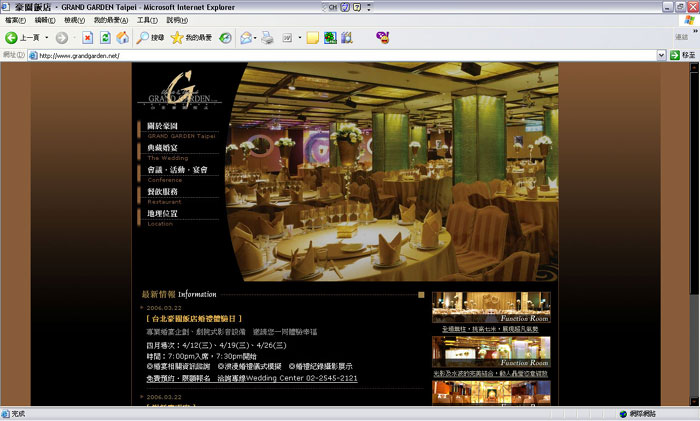Open 典藏婚宴 The Wedding page
This screenshot has width=700, height=421.
coord(162,148)
